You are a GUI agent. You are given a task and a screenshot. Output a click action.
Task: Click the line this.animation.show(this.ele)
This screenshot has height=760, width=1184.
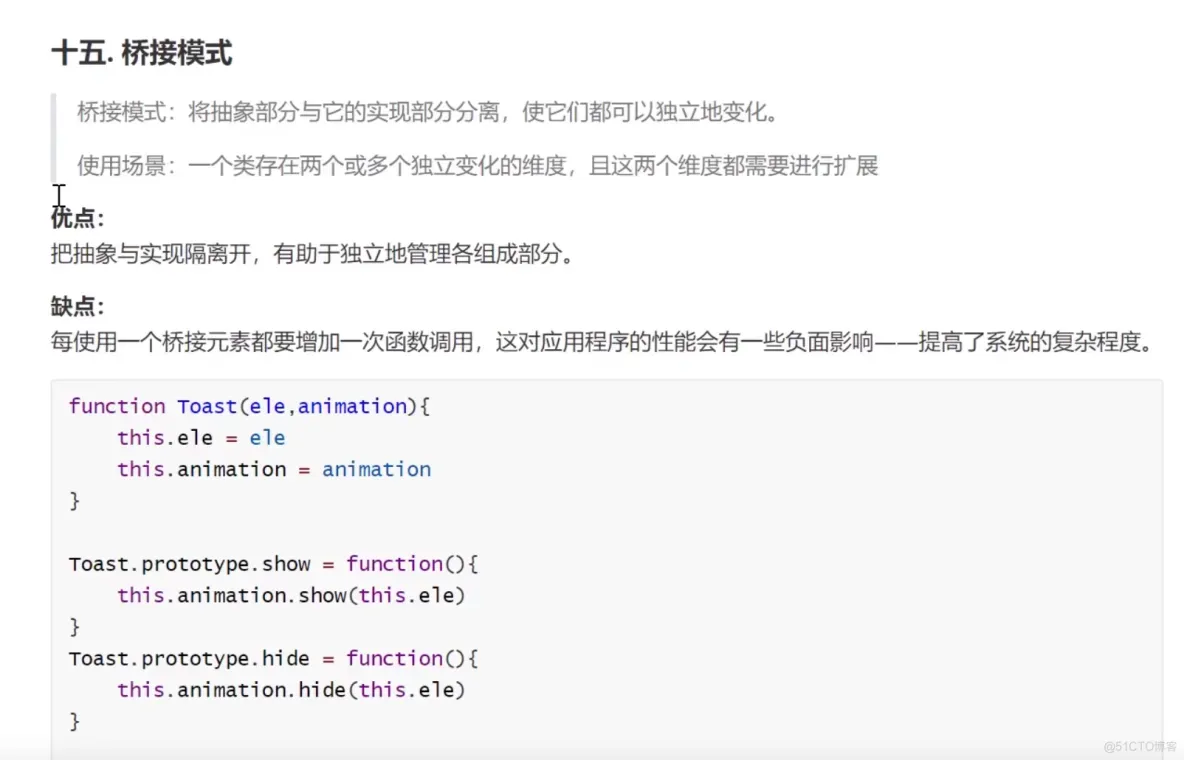(291, 596)
